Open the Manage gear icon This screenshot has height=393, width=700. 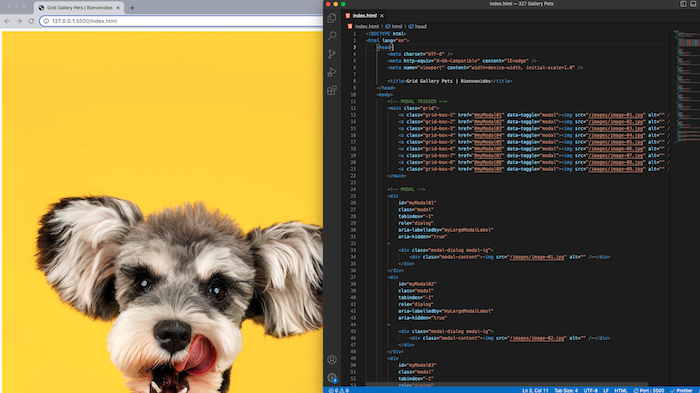pos(332,378)
